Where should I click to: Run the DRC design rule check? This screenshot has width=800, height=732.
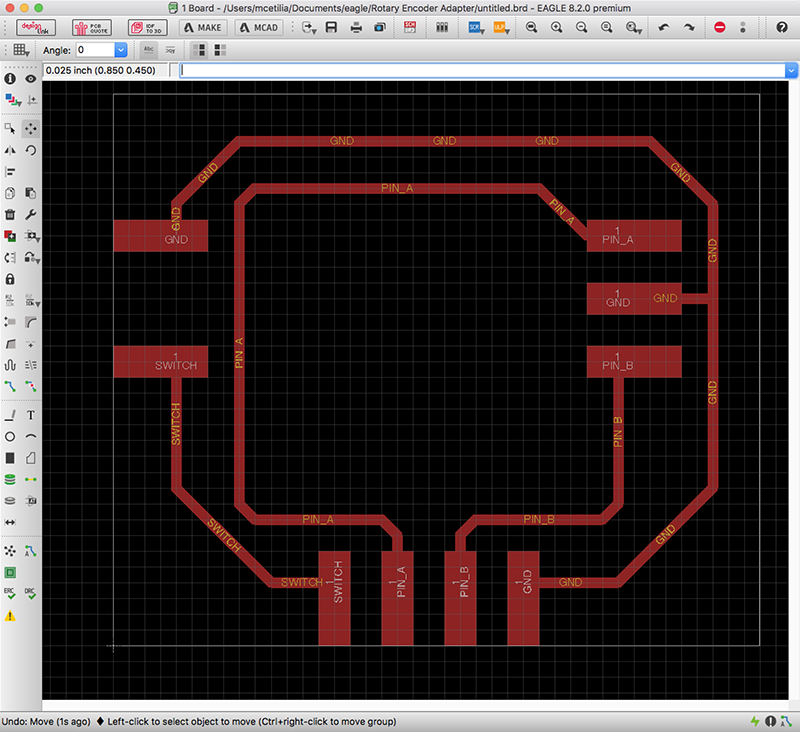(31, 594)
